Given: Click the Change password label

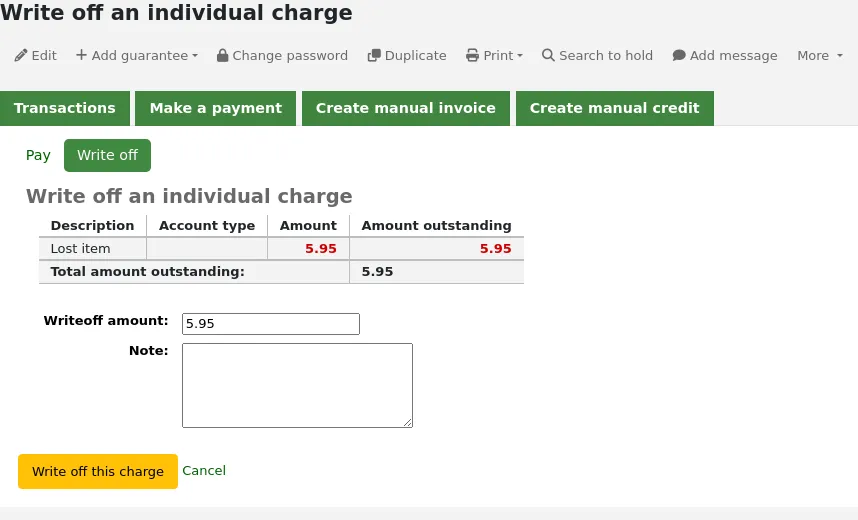Looking at the screenshot, I should coord(290,55).
